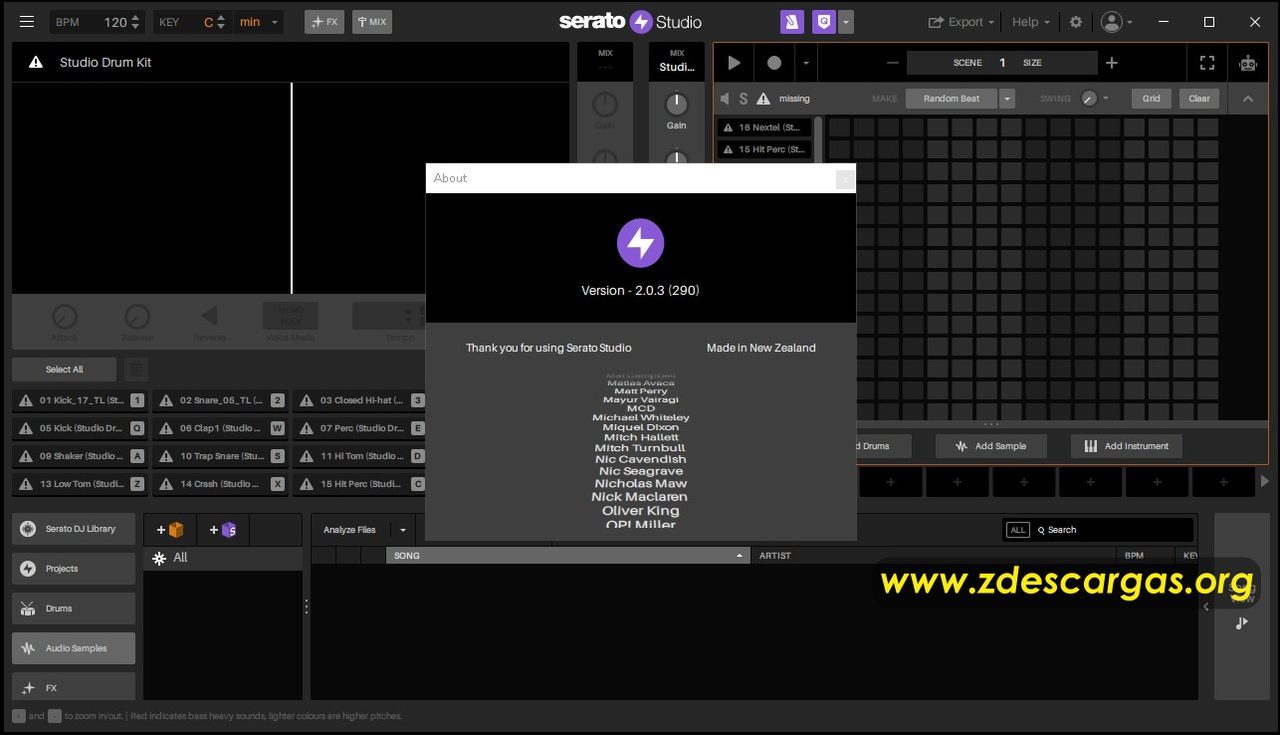Click the BPM value stepper arrows
Image resolution: width=1280 pixels, height=735 pixels.
(x=136, y=22)
